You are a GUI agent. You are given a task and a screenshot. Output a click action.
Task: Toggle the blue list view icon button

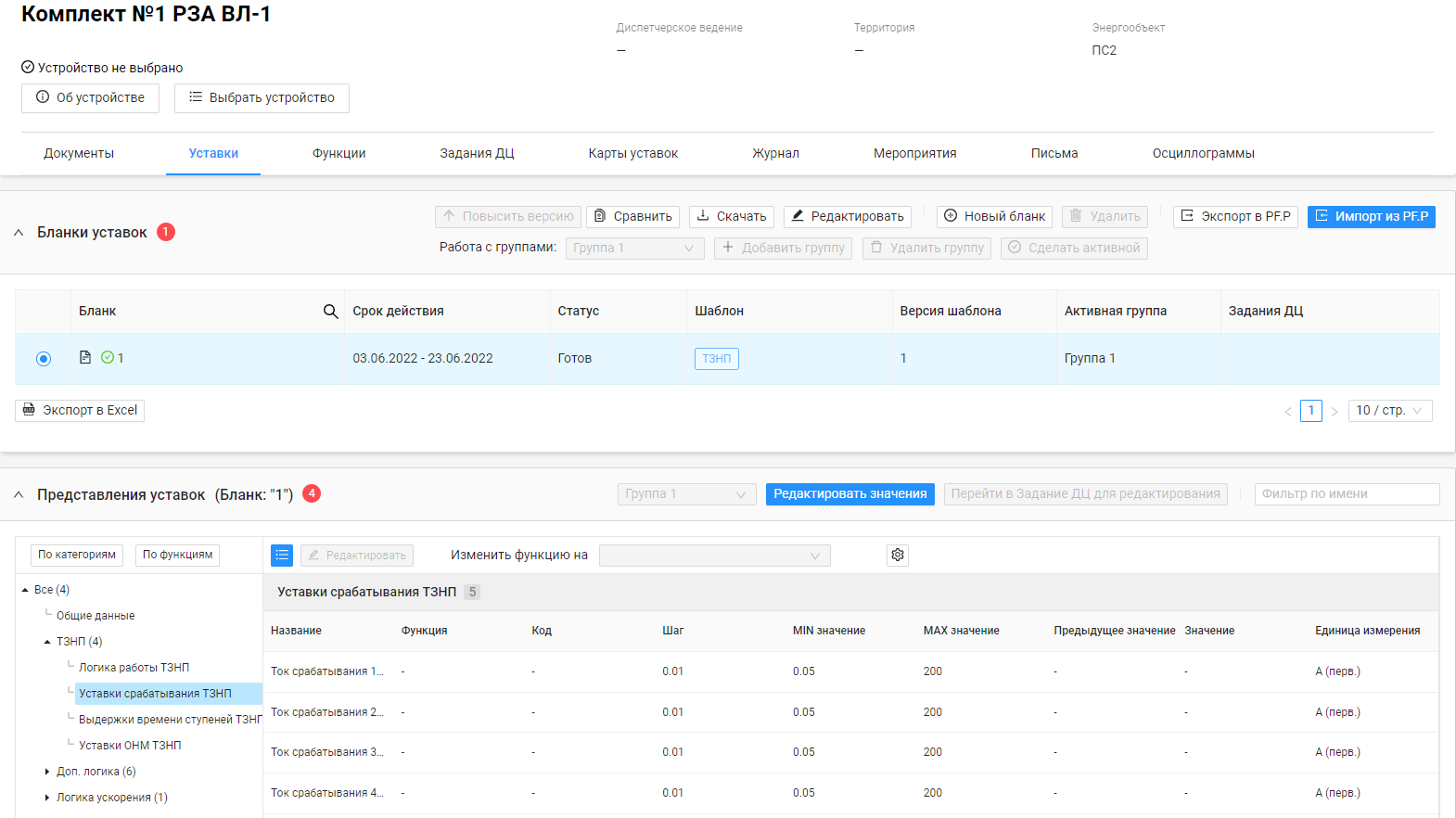click(x=282, y=555)
